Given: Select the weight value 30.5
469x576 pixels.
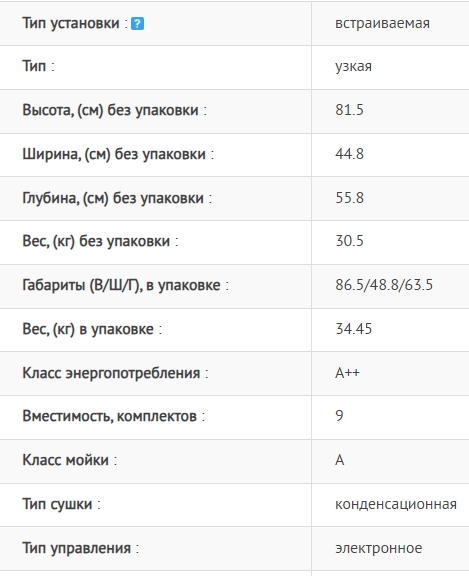Looking at the screenshot, I should pos(349,241).
